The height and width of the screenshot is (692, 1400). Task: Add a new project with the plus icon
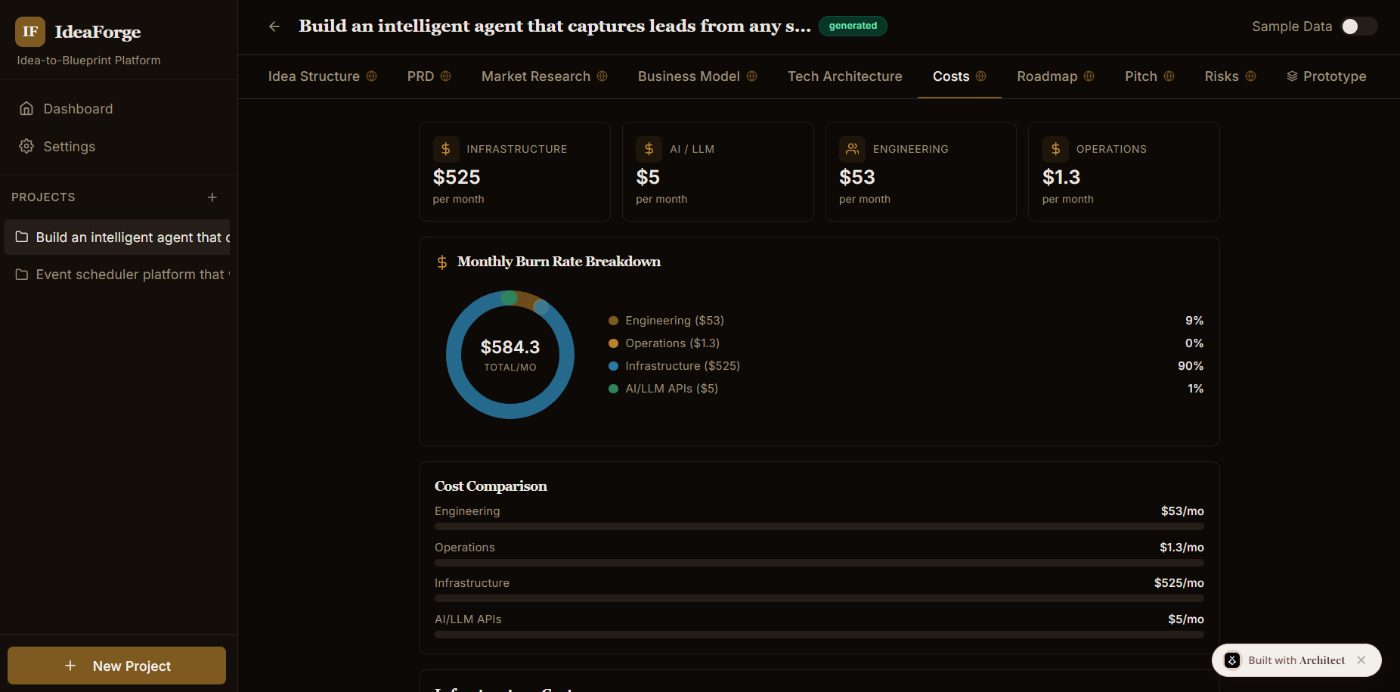click(212, 197)
